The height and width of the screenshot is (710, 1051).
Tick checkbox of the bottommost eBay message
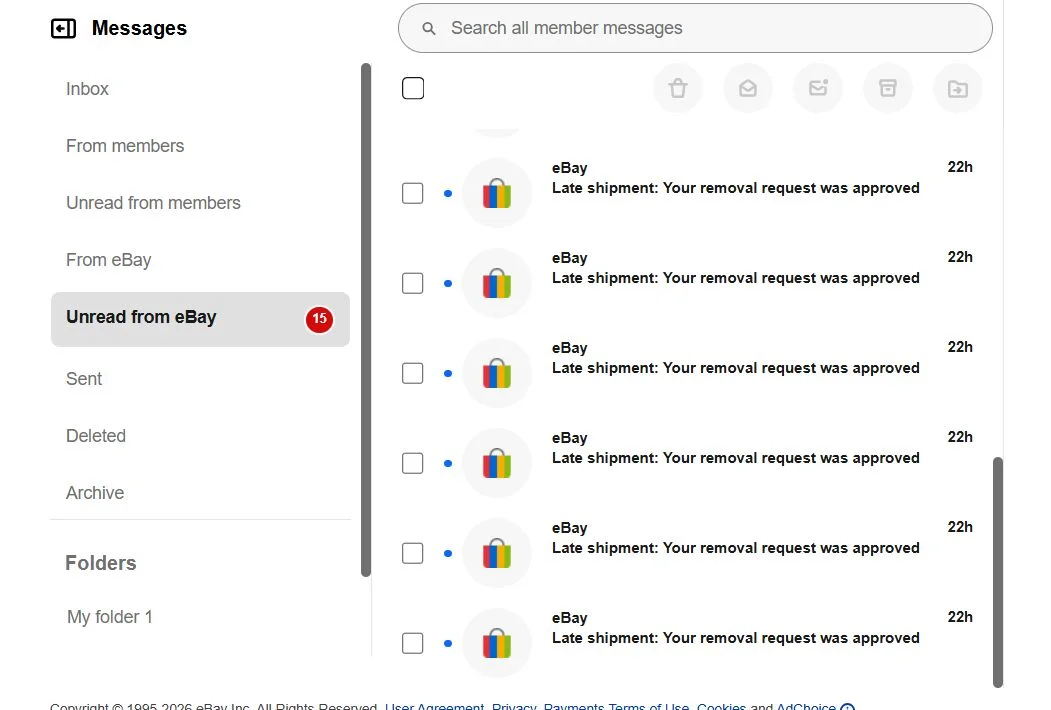(x=413, y=643)
